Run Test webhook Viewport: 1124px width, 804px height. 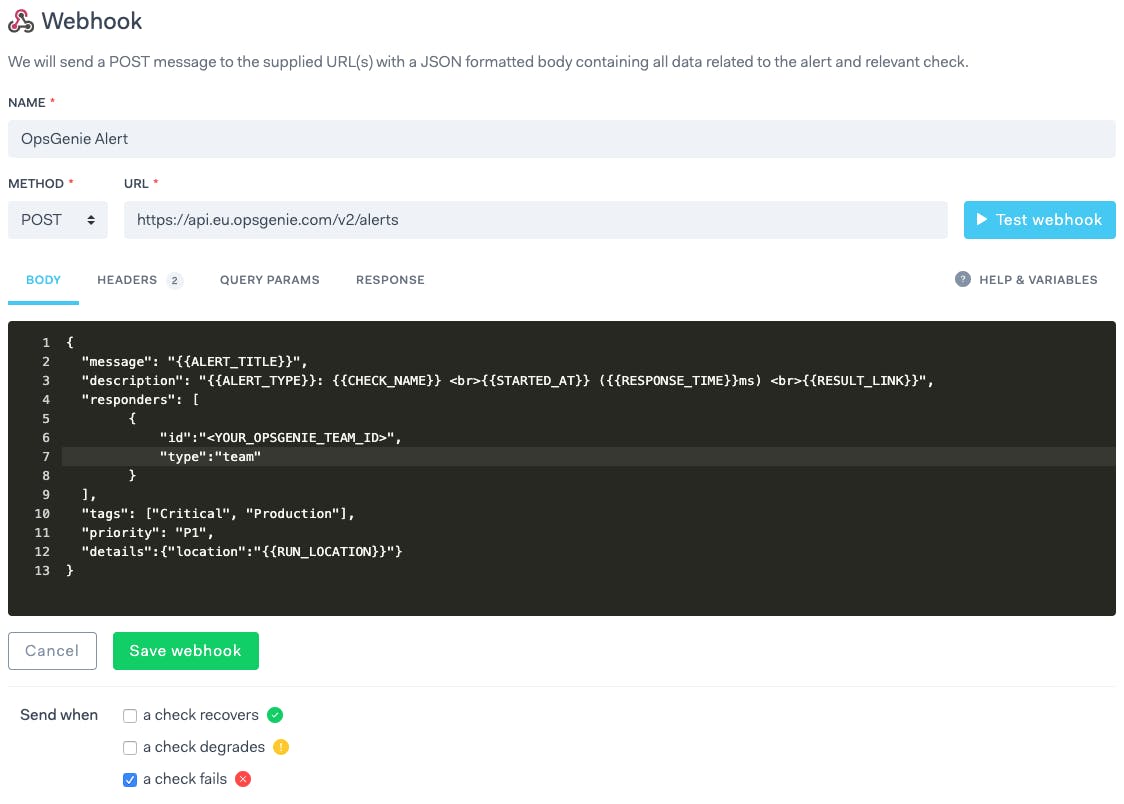[x=1039, y=220]
